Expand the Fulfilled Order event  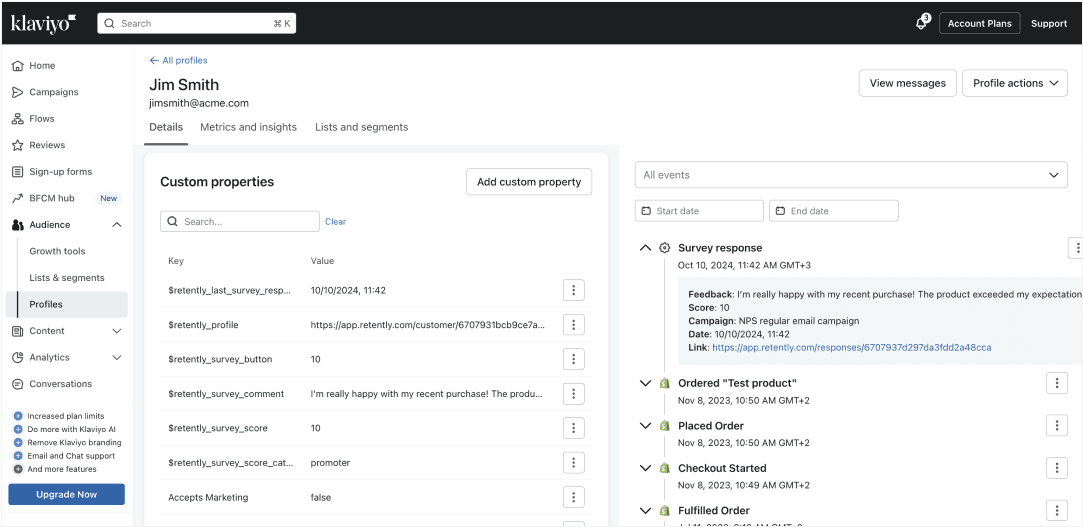tap(645, 510)
